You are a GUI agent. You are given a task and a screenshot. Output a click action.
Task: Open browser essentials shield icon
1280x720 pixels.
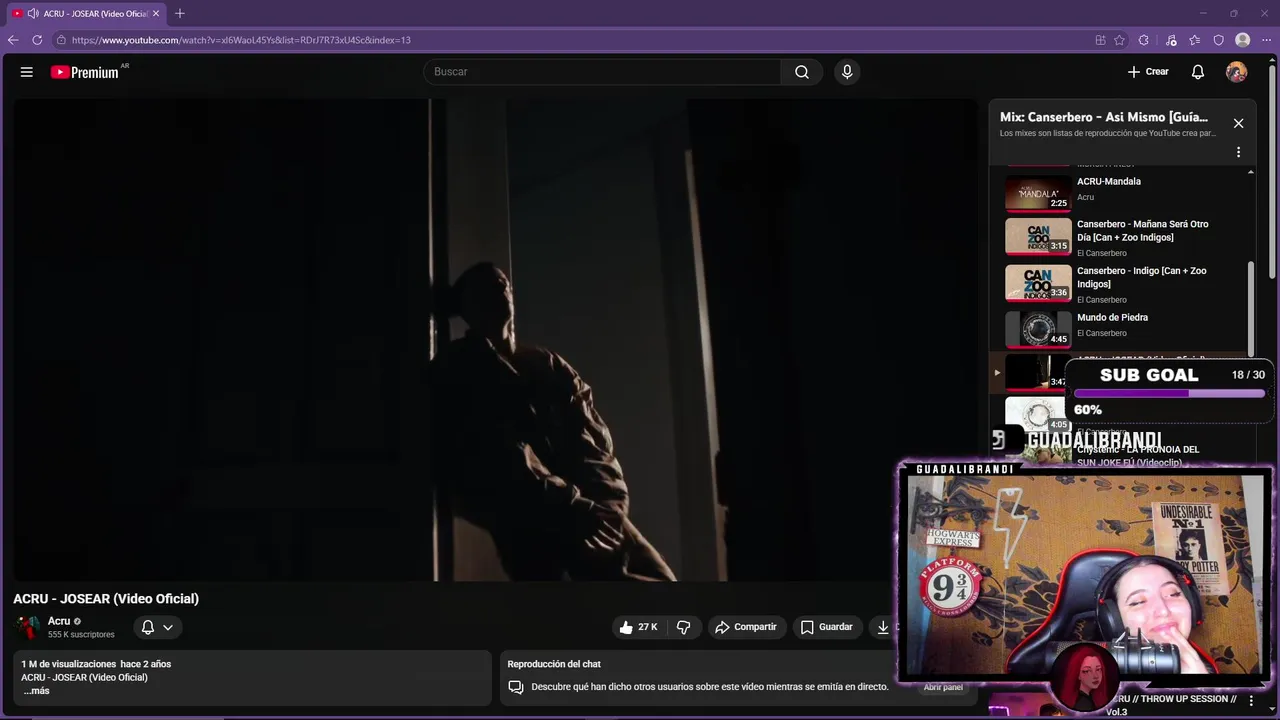click(x=1219, y=40)
